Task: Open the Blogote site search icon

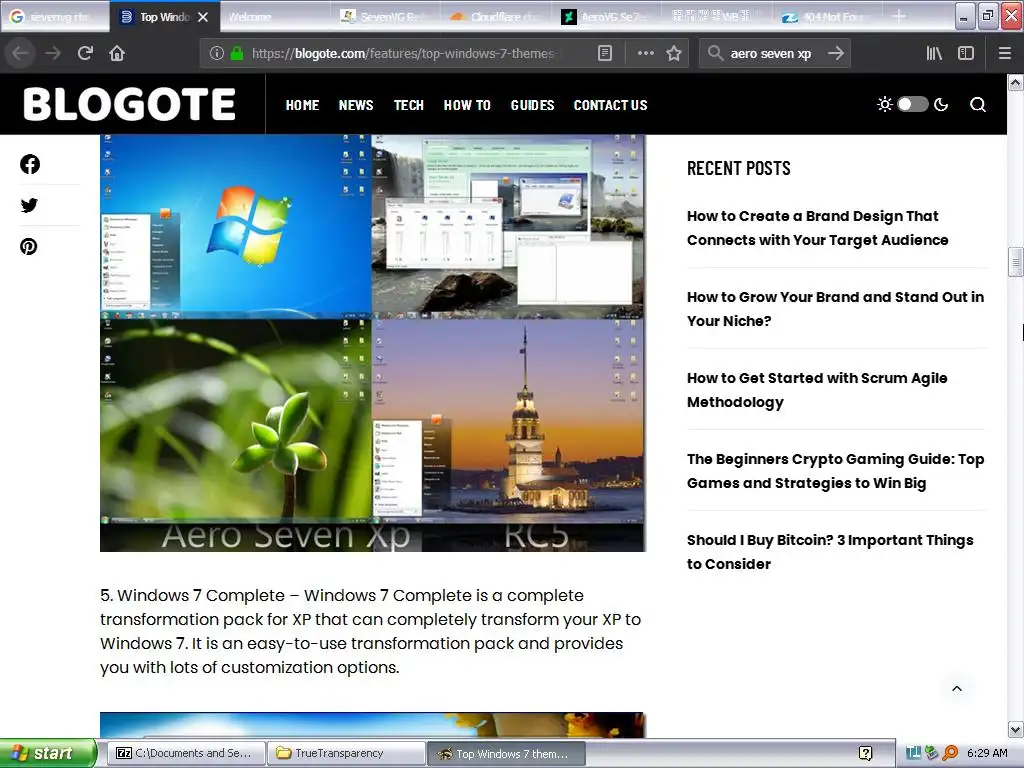Action: click(978, 104)
